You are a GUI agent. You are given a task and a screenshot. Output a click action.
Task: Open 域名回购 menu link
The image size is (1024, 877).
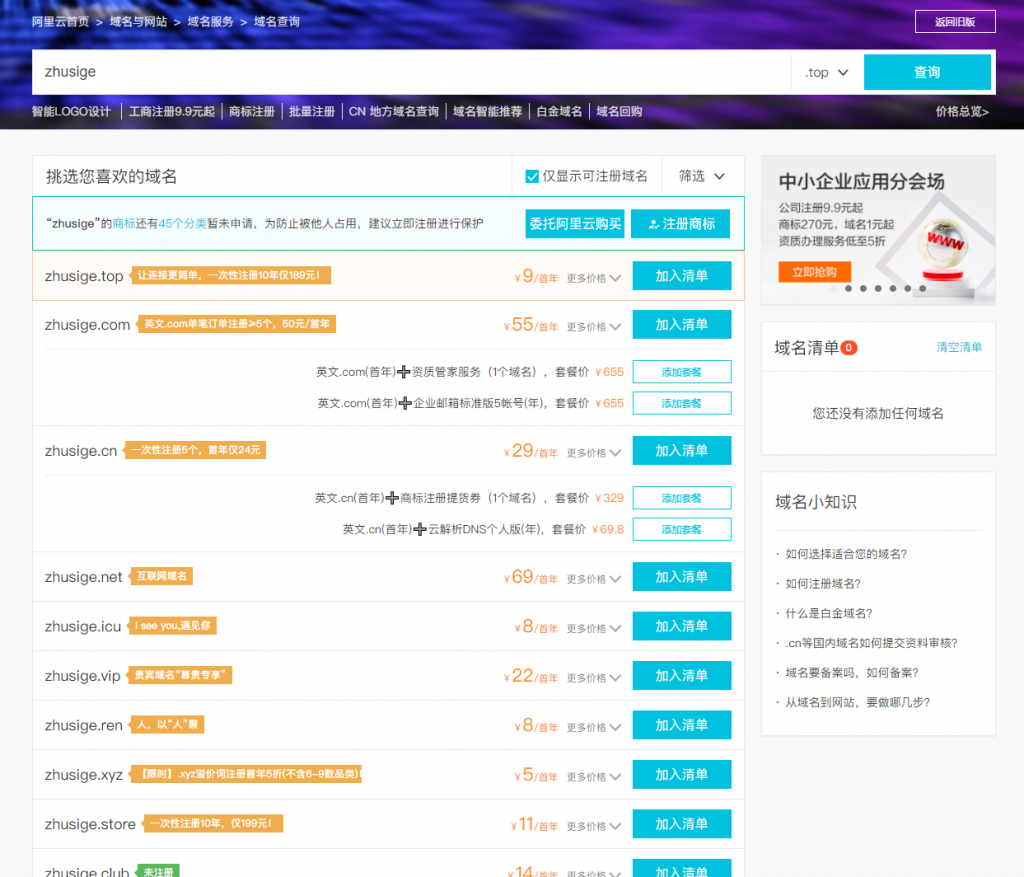(619, 112)
